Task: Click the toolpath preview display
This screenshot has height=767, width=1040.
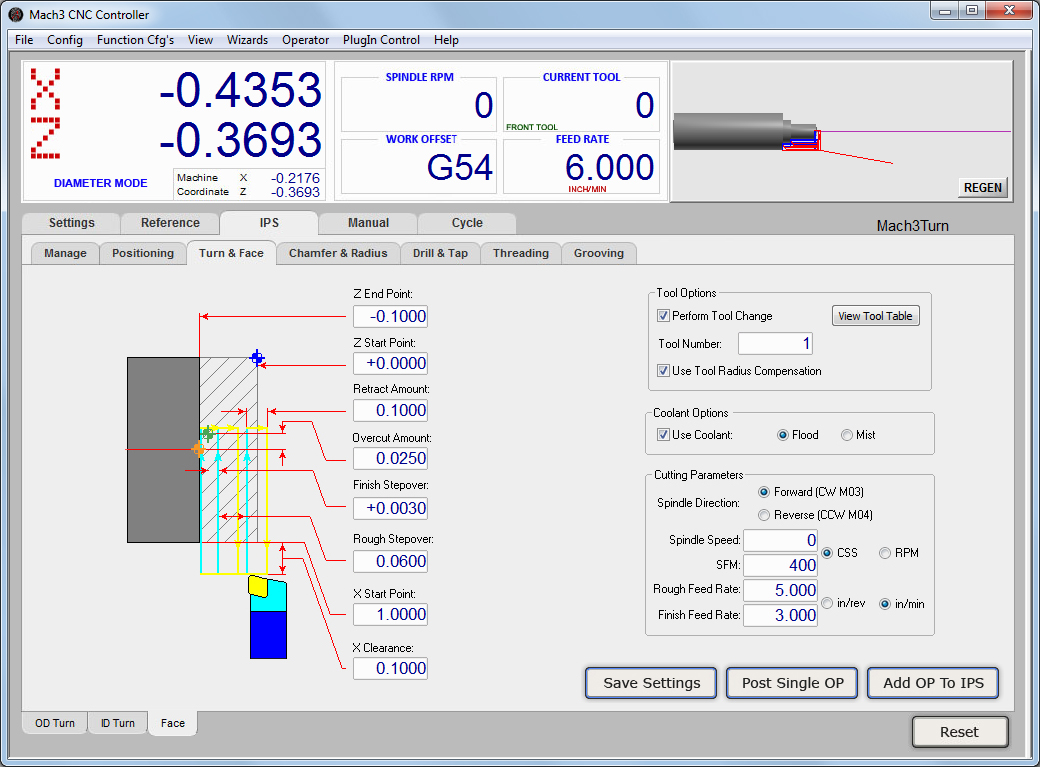Action: [841, 131]
